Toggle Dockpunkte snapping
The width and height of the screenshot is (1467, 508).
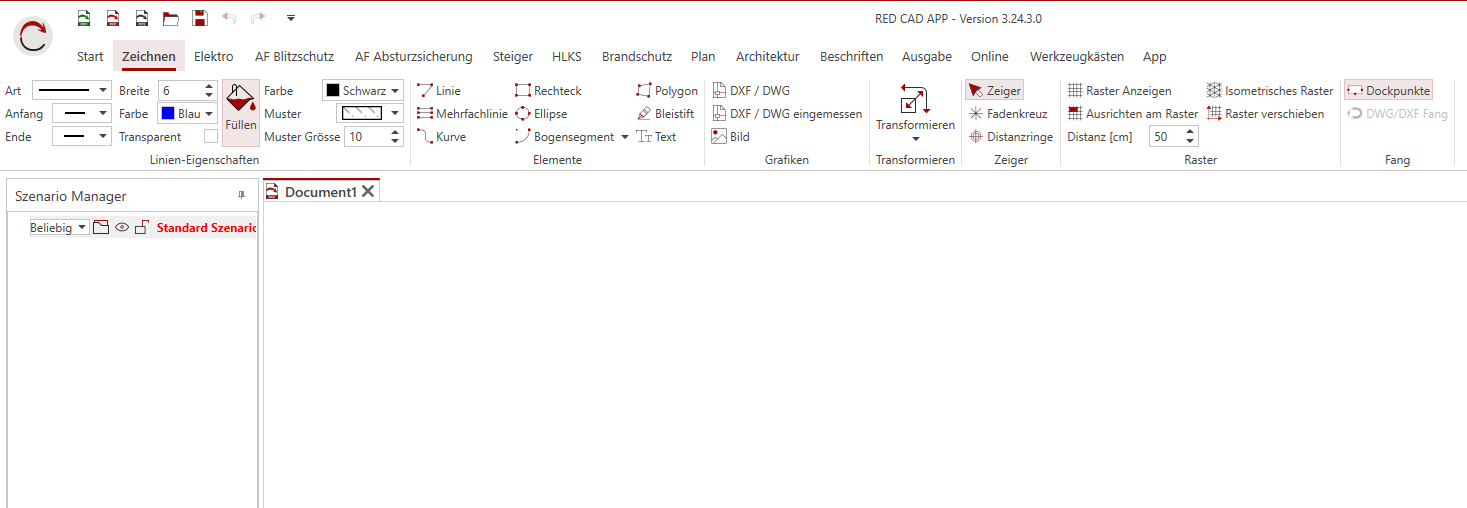(1388, 91)
